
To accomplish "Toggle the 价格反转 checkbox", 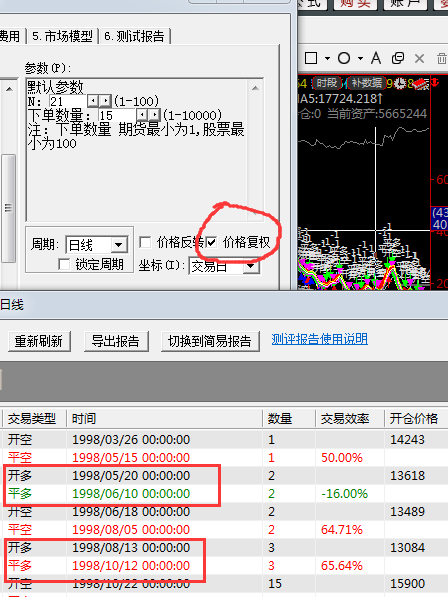I will click(x=145, y=242).
